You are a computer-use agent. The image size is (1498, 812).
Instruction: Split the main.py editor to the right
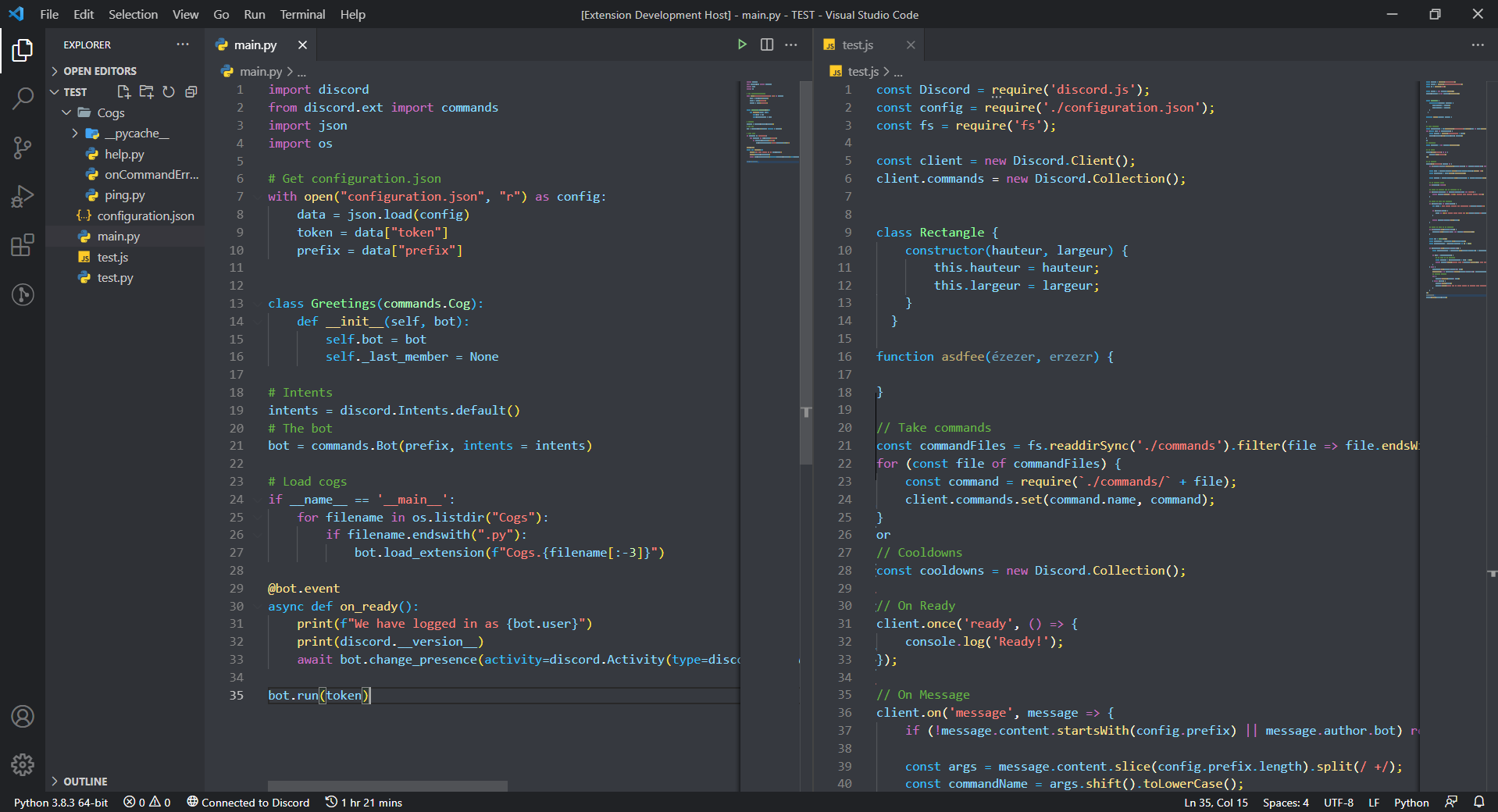tap(767, 45)
